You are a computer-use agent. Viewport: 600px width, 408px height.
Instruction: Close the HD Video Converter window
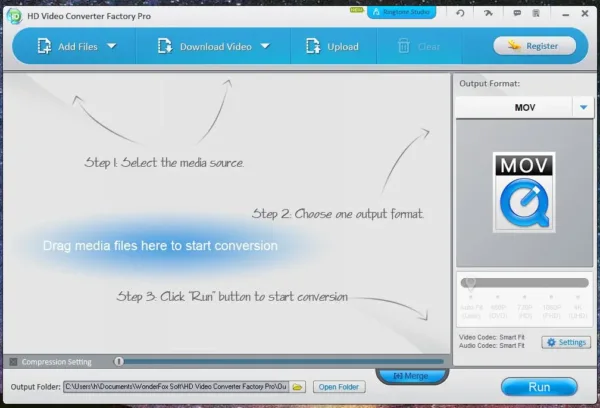pos(585,13)
